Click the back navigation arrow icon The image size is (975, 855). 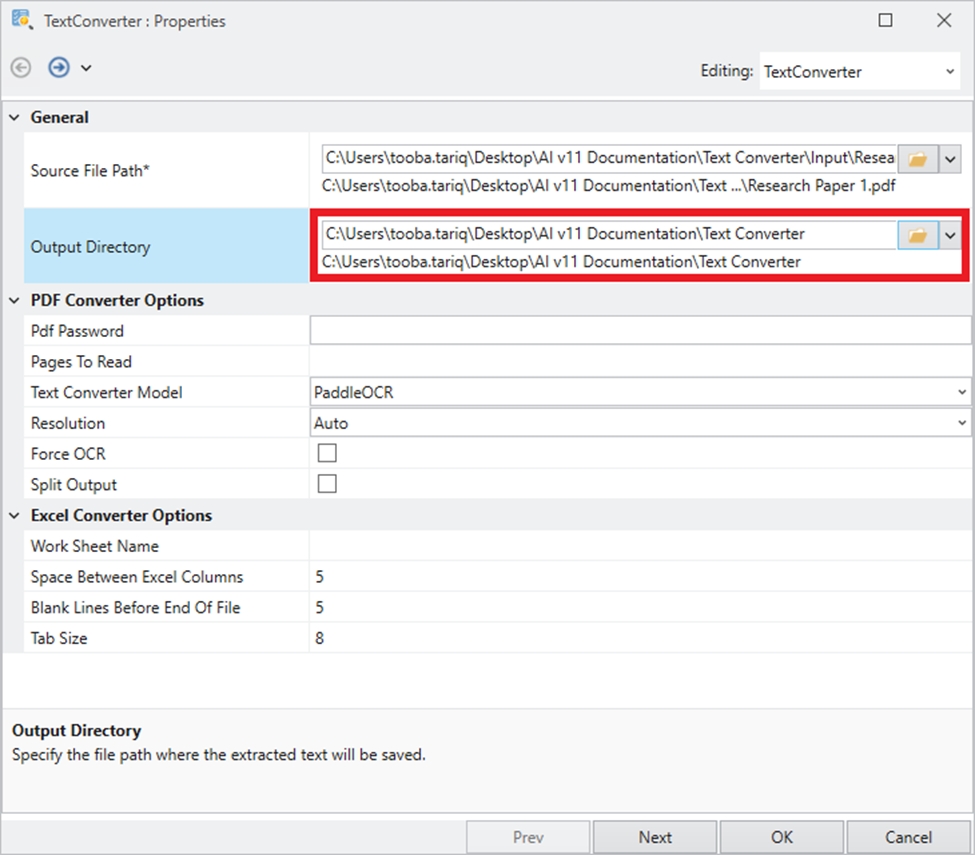coord(21,68)
